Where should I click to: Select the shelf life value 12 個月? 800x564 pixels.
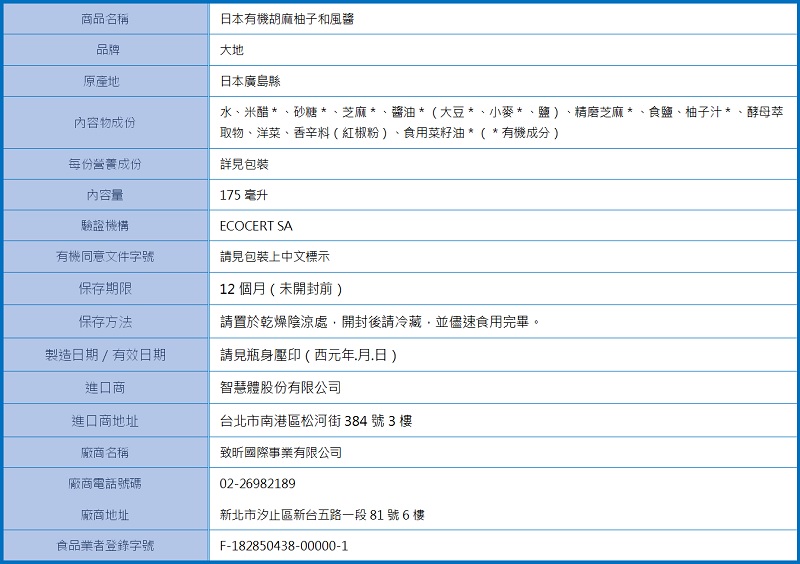pos(281,289)
